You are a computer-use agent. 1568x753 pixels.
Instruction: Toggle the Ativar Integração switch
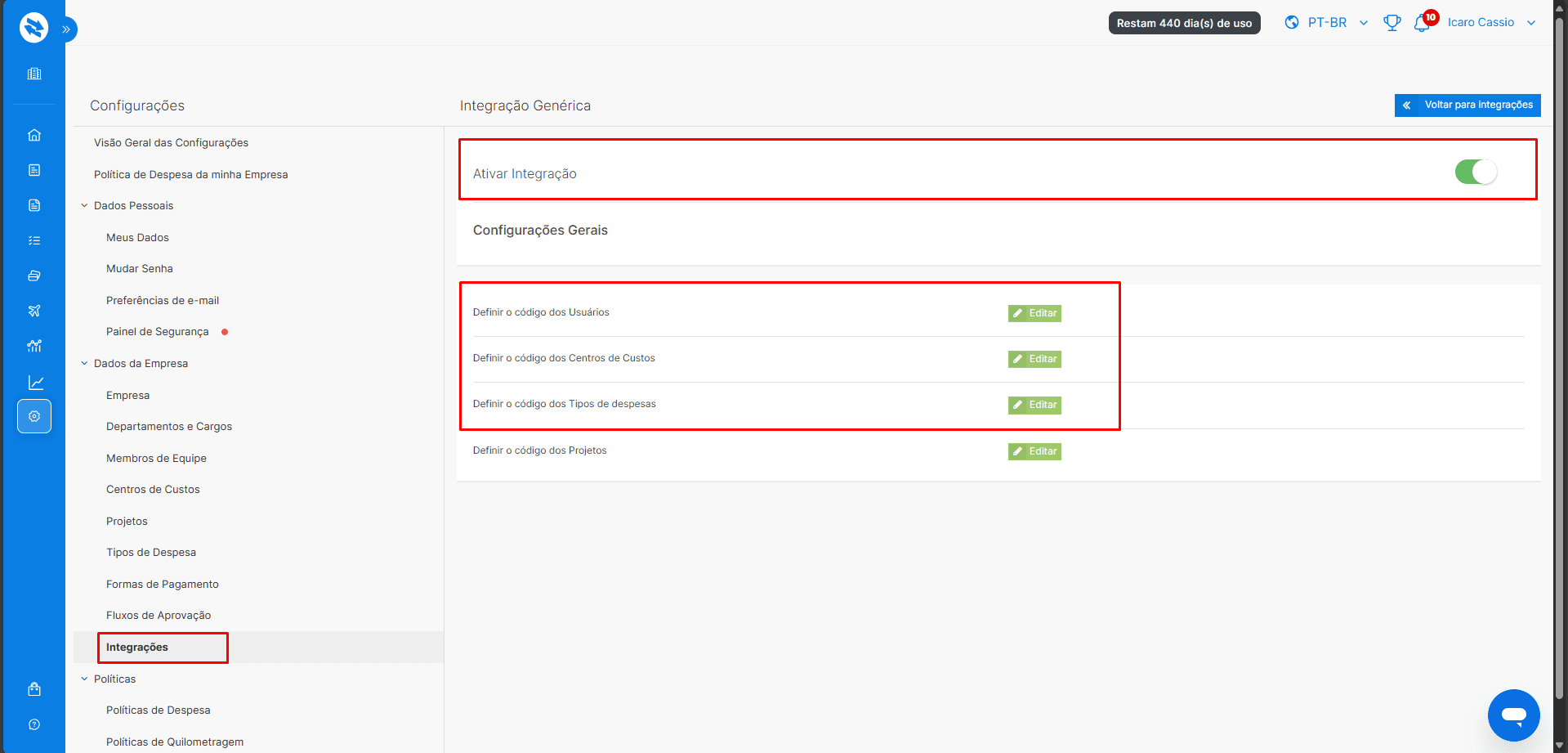[1476, 172]
